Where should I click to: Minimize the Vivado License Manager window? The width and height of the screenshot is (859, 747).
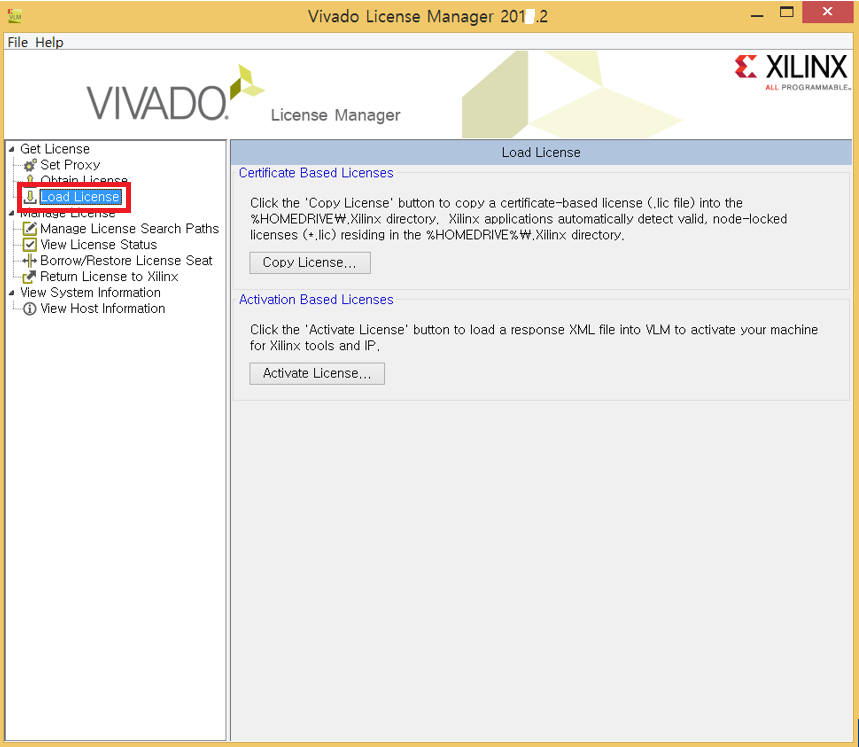tap(757, 14)
